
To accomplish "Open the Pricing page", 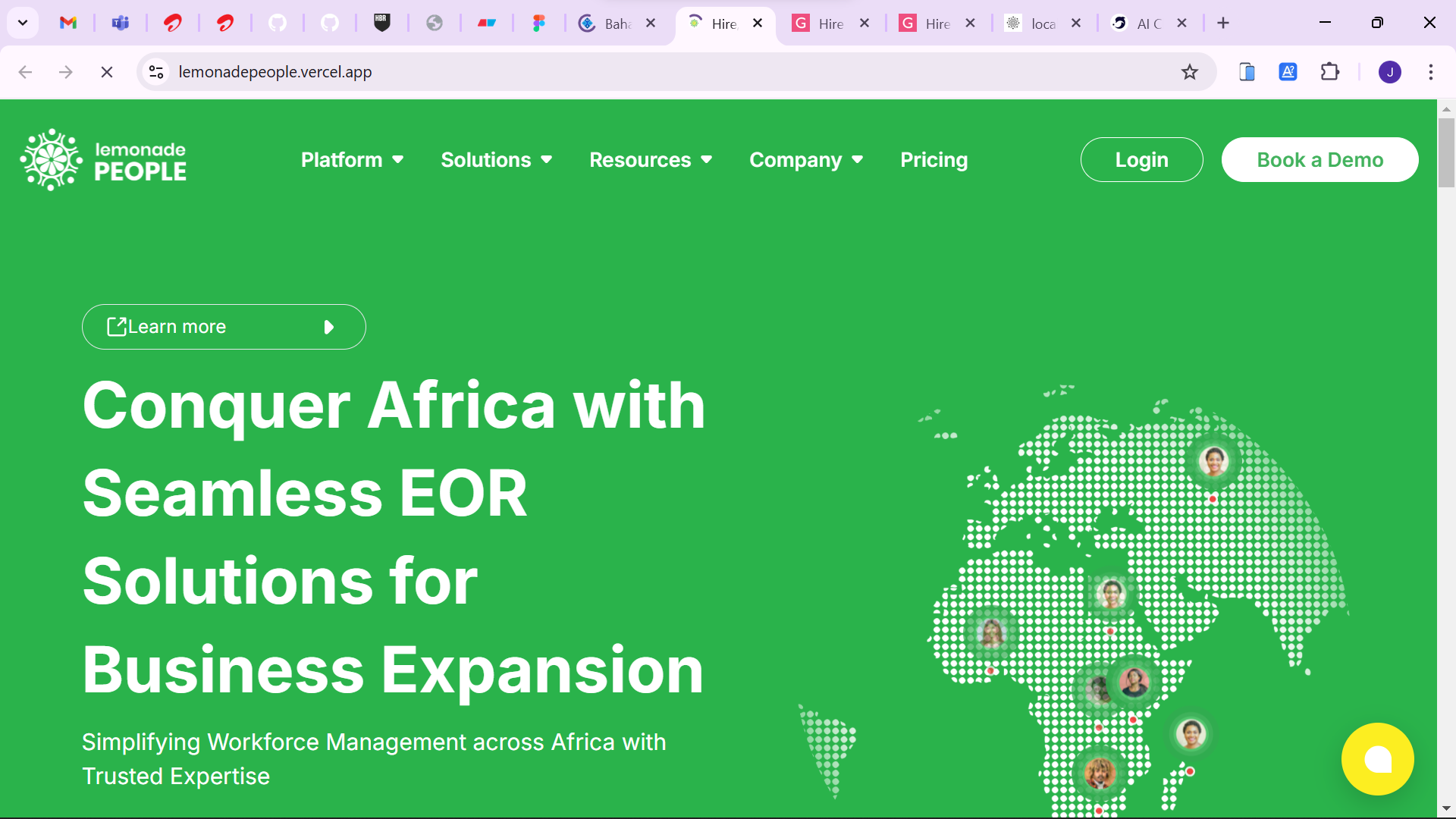I will [x=934, y=160].
